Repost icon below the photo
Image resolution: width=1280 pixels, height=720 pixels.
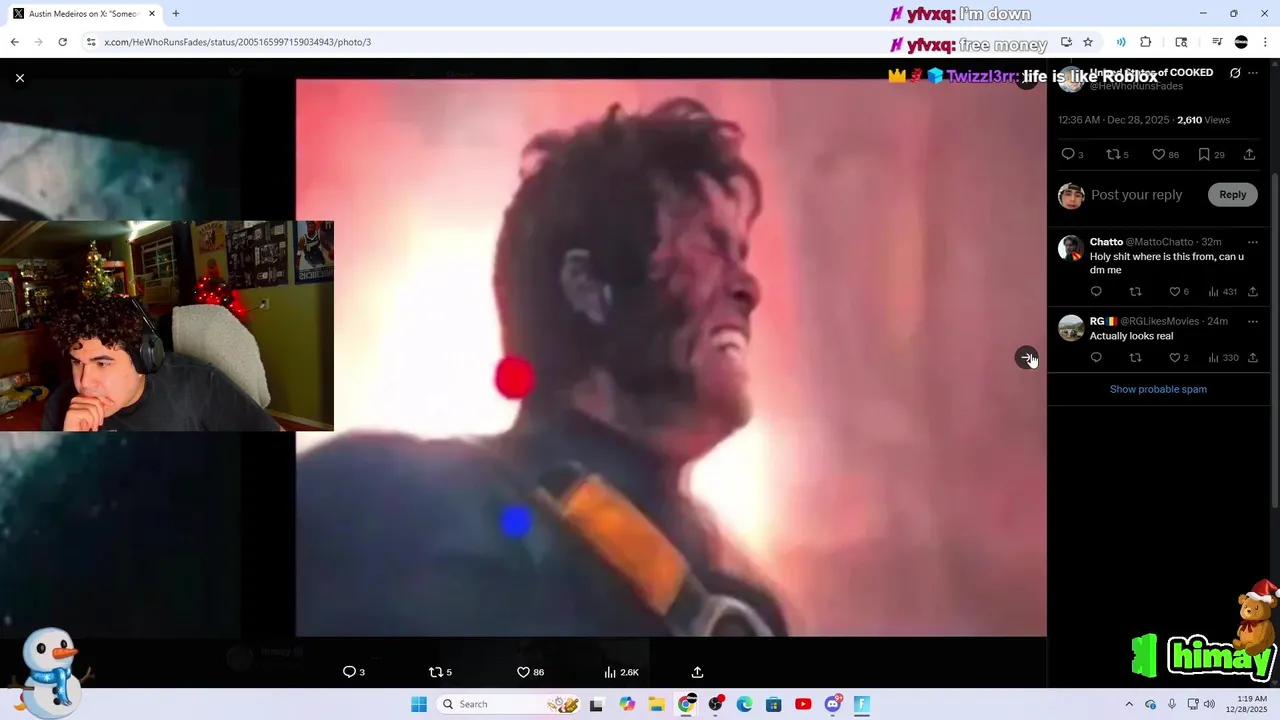point(435,672)
